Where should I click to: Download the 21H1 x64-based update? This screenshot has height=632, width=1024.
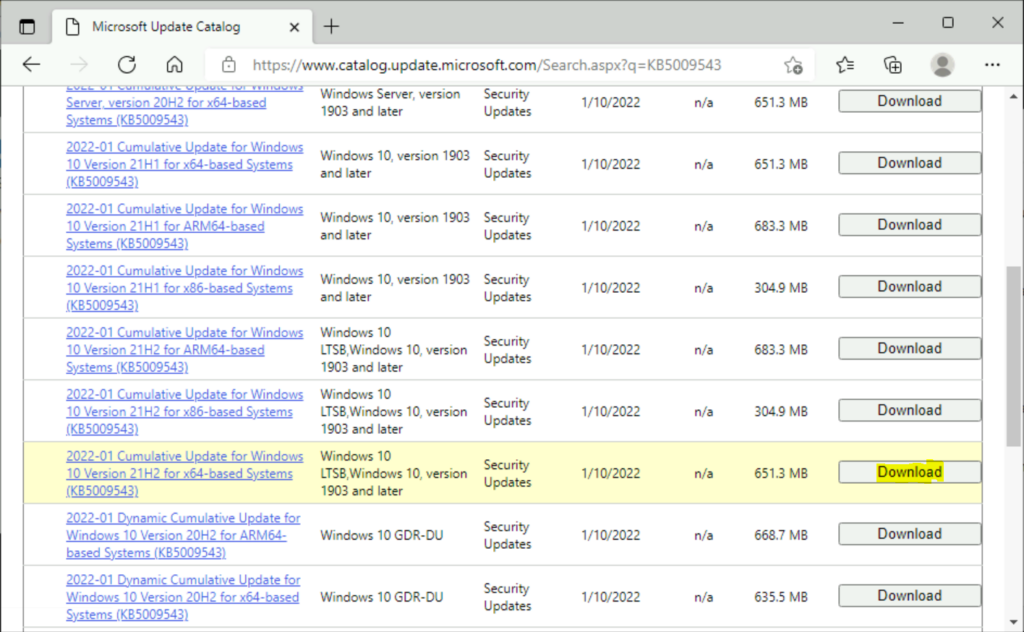click(910, 163)
